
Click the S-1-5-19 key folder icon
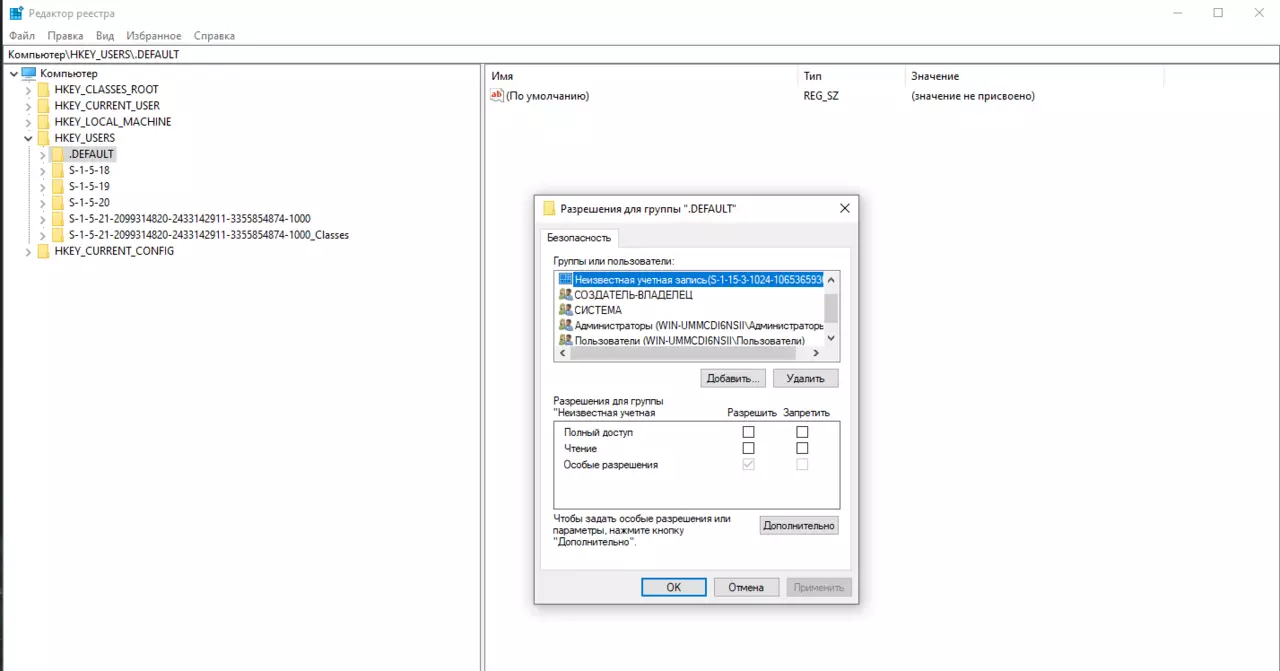(57, 186)
